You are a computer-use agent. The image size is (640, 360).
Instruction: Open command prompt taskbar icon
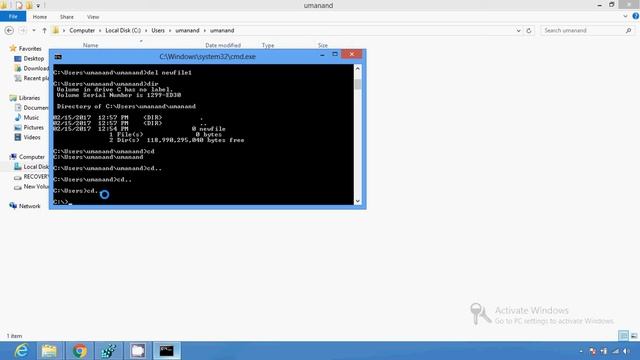167,351
